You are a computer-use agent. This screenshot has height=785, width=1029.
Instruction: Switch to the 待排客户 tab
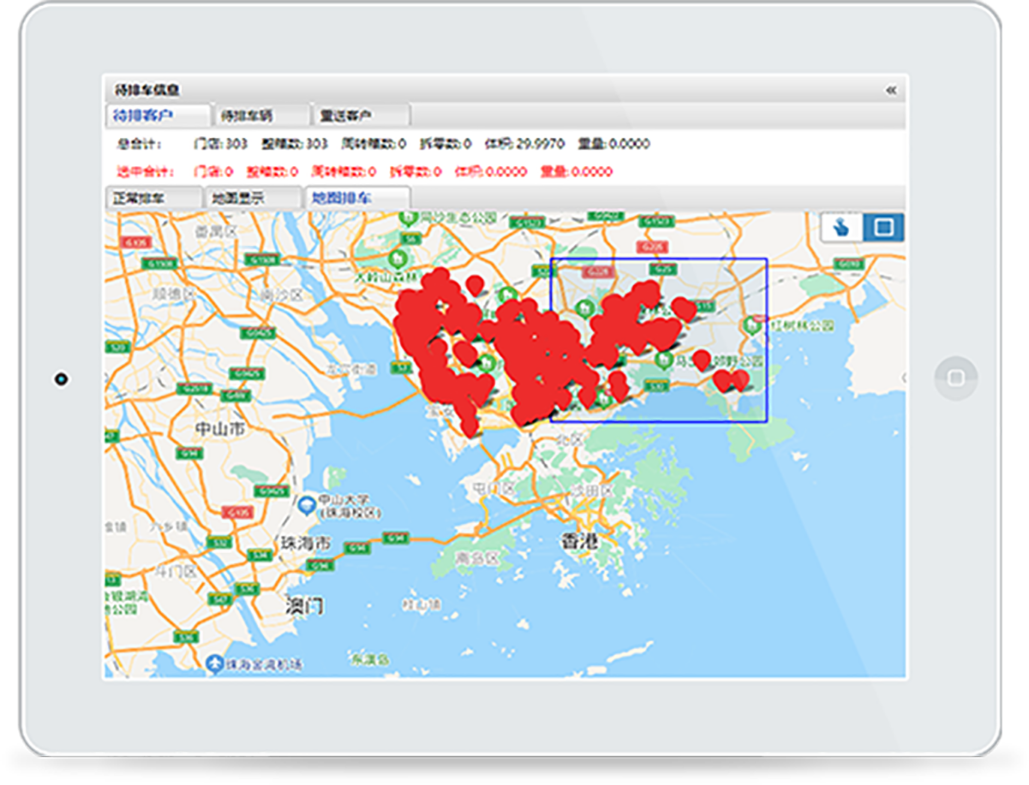[158, 116]
